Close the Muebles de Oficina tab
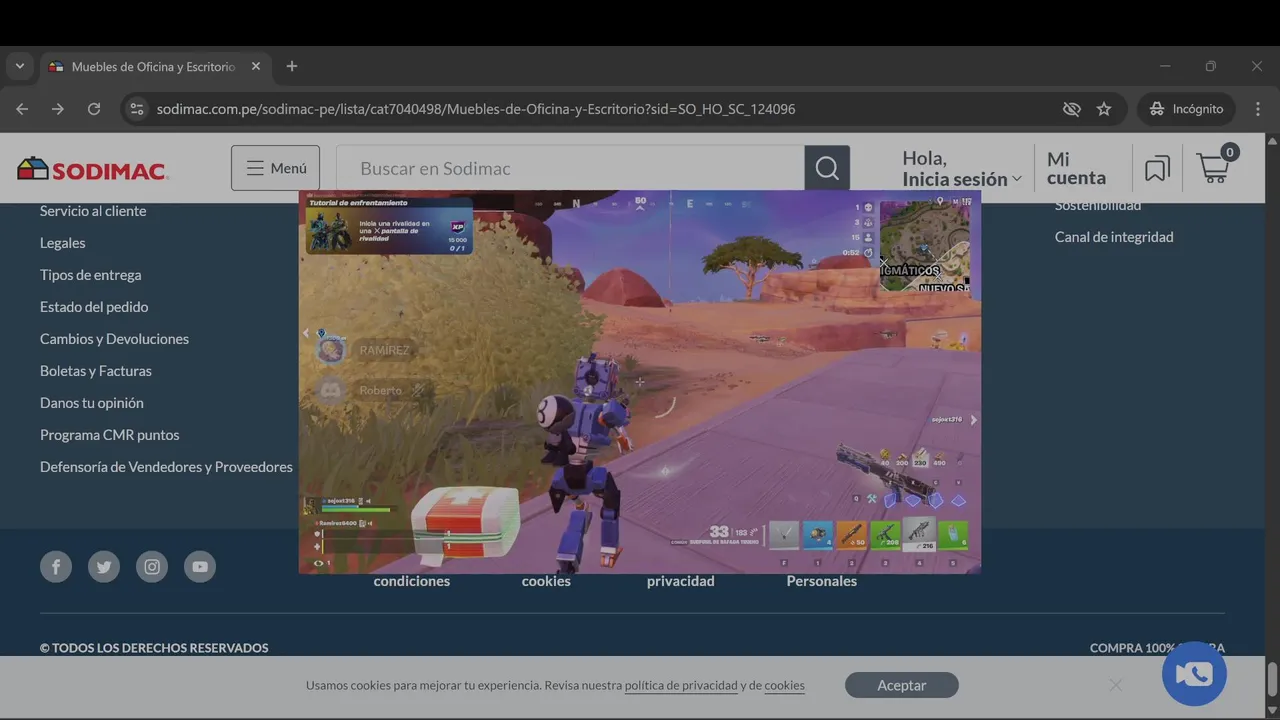The height and width of the screenshot is (720, 1280). pyautogui.click(x=256, y=66)
